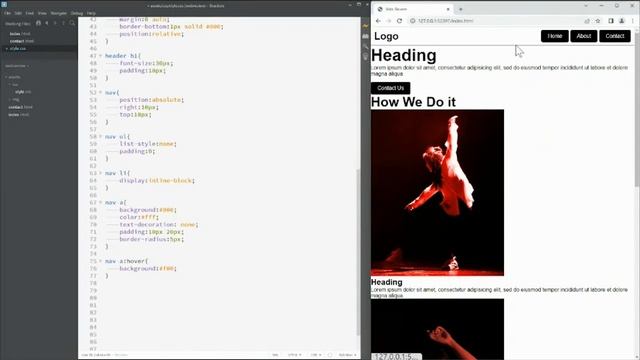The height and width of the screenshot is (360, 640).
Task: Open the Find menu in Brackets
Action: tap(29, 13)
